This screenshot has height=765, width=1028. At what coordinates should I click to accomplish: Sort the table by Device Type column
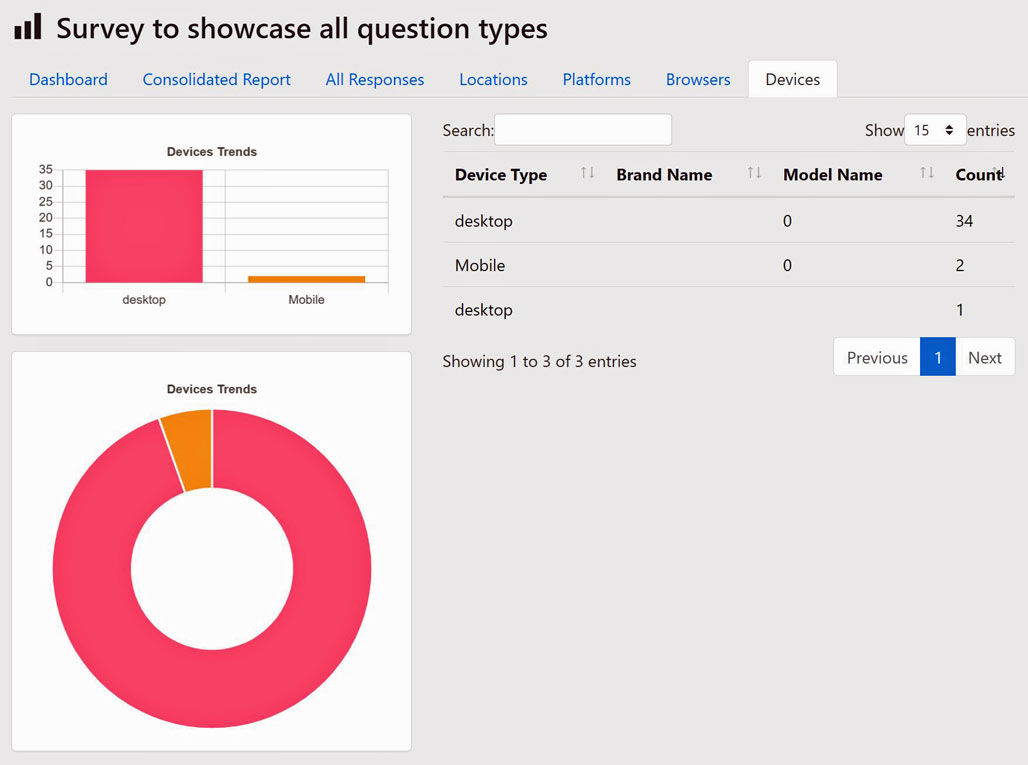tap(500, 175)
